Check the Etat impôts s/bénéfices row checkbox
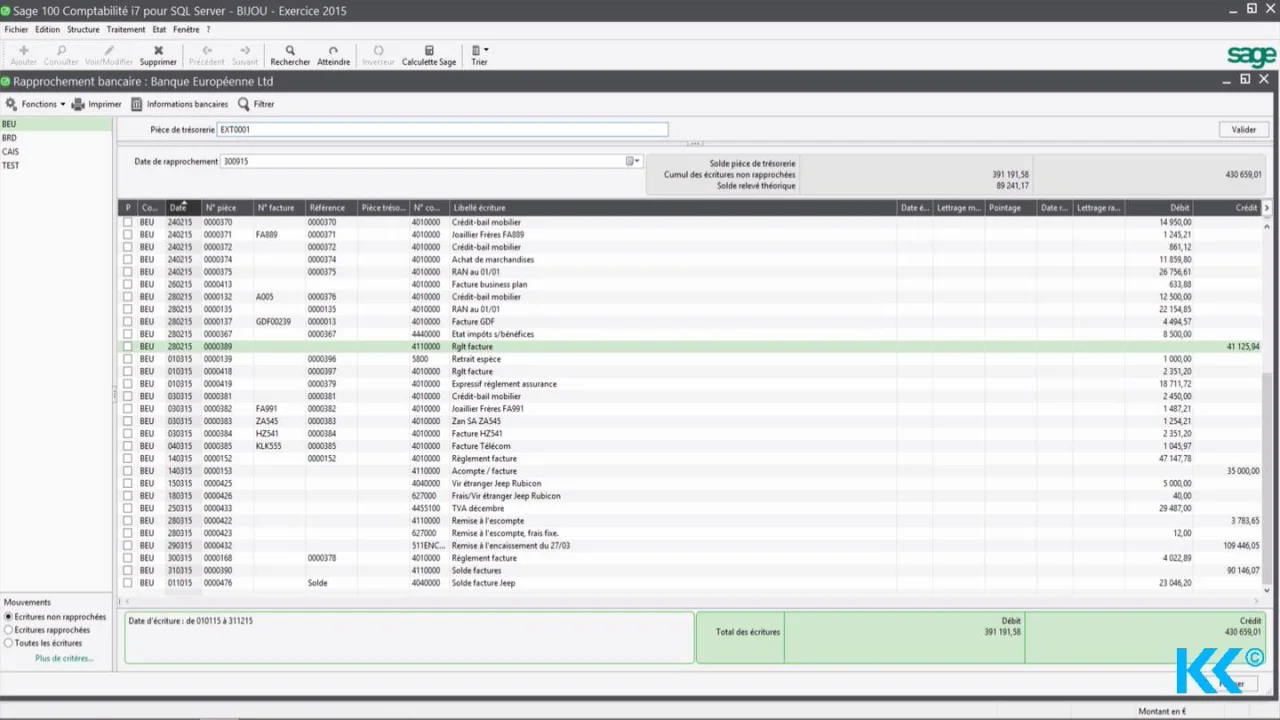This screenshot has width=1280, height=720. [x=127, y=334]
